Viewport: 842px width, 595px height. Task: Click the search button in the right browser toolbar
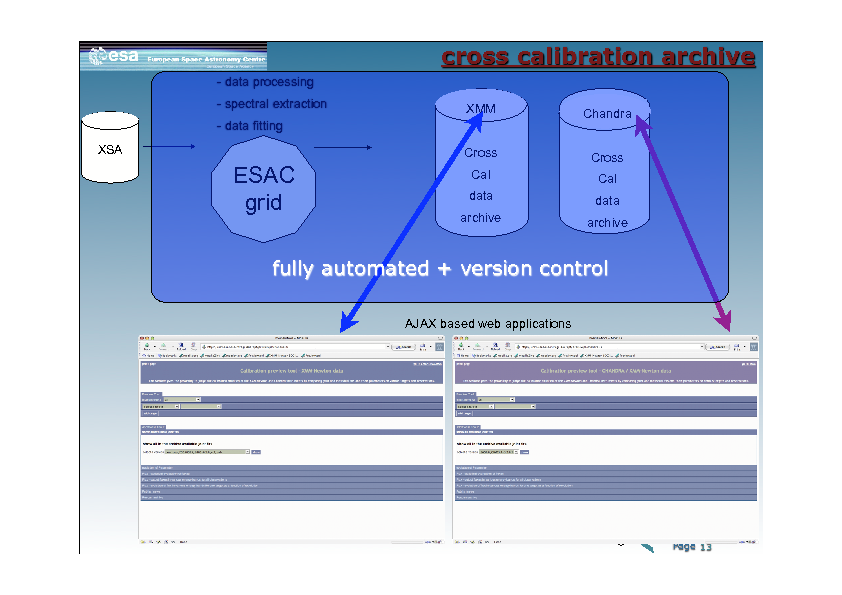[x=718, y=347]
